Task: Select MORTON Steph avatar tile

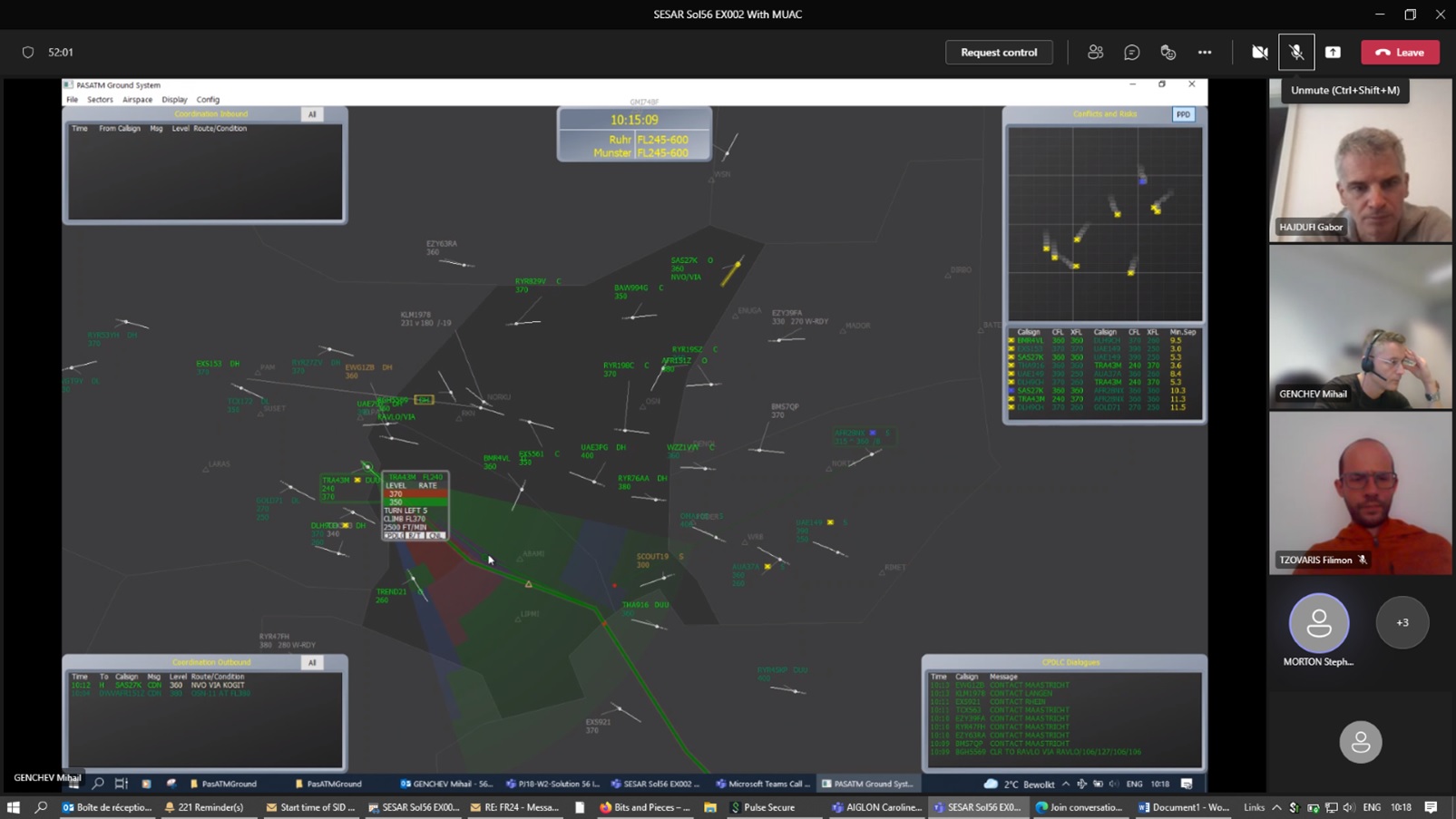Action: [1319, 623]
